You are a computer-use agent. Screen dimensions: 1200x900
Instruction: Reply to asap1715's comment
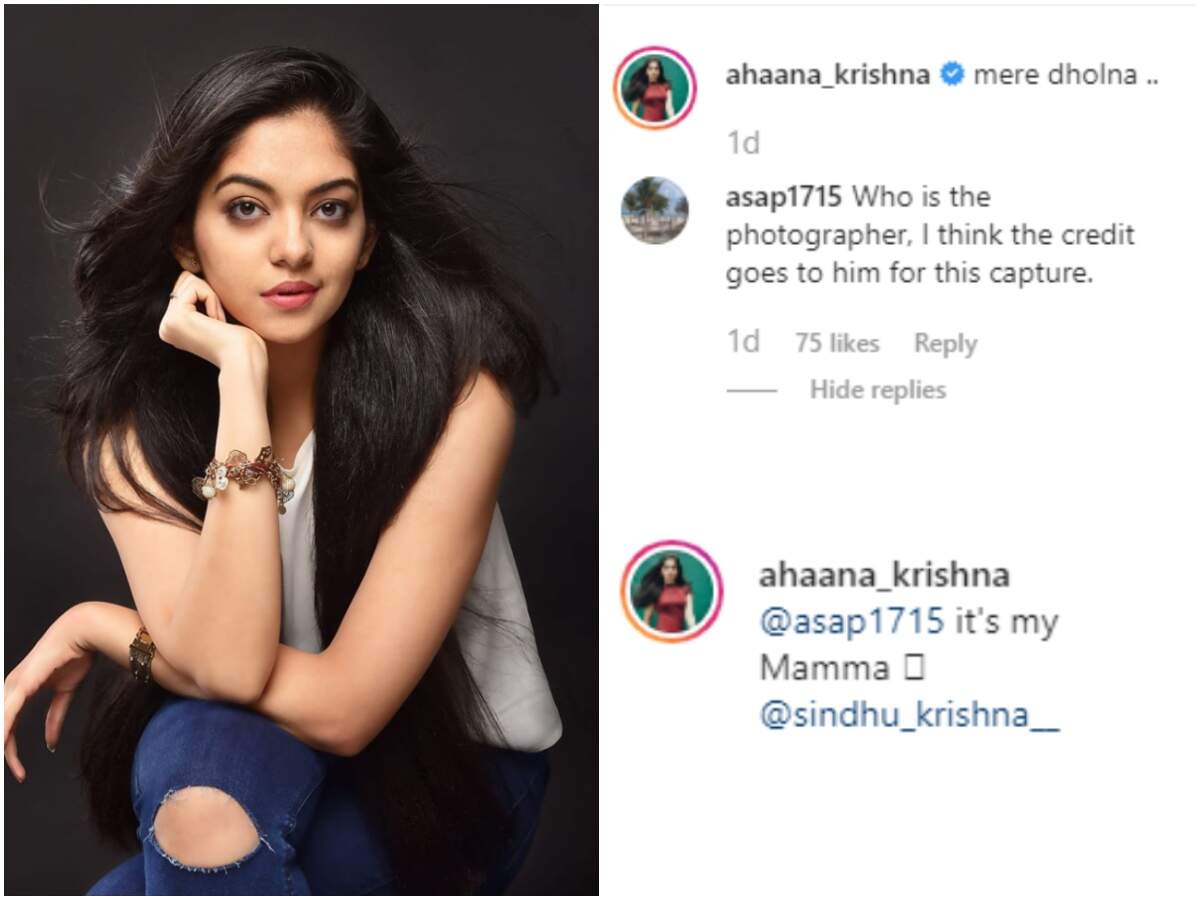click(x=945, y=344)
